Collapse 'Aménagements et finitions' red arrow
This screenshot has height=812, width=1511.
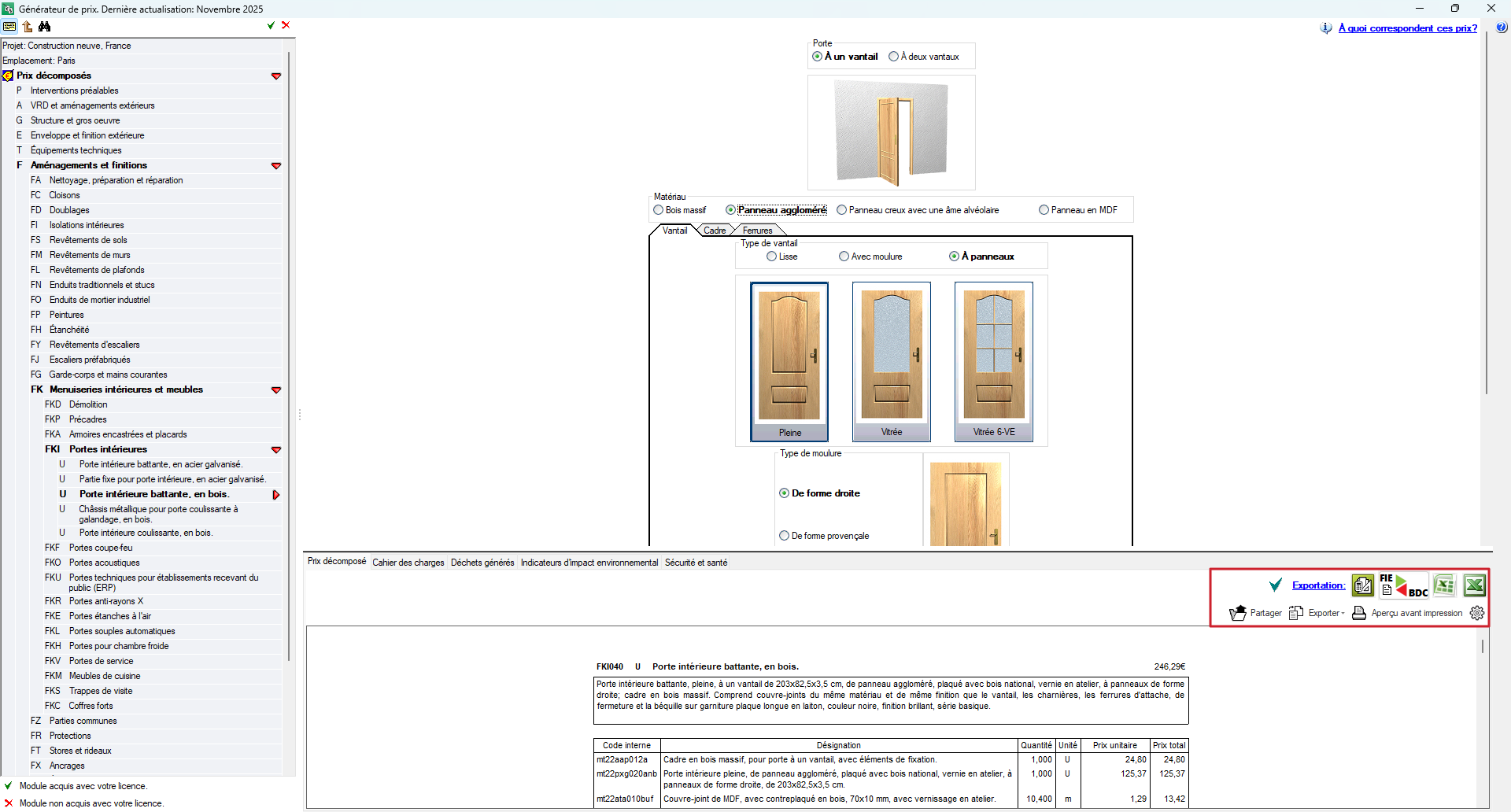point(276,166)
